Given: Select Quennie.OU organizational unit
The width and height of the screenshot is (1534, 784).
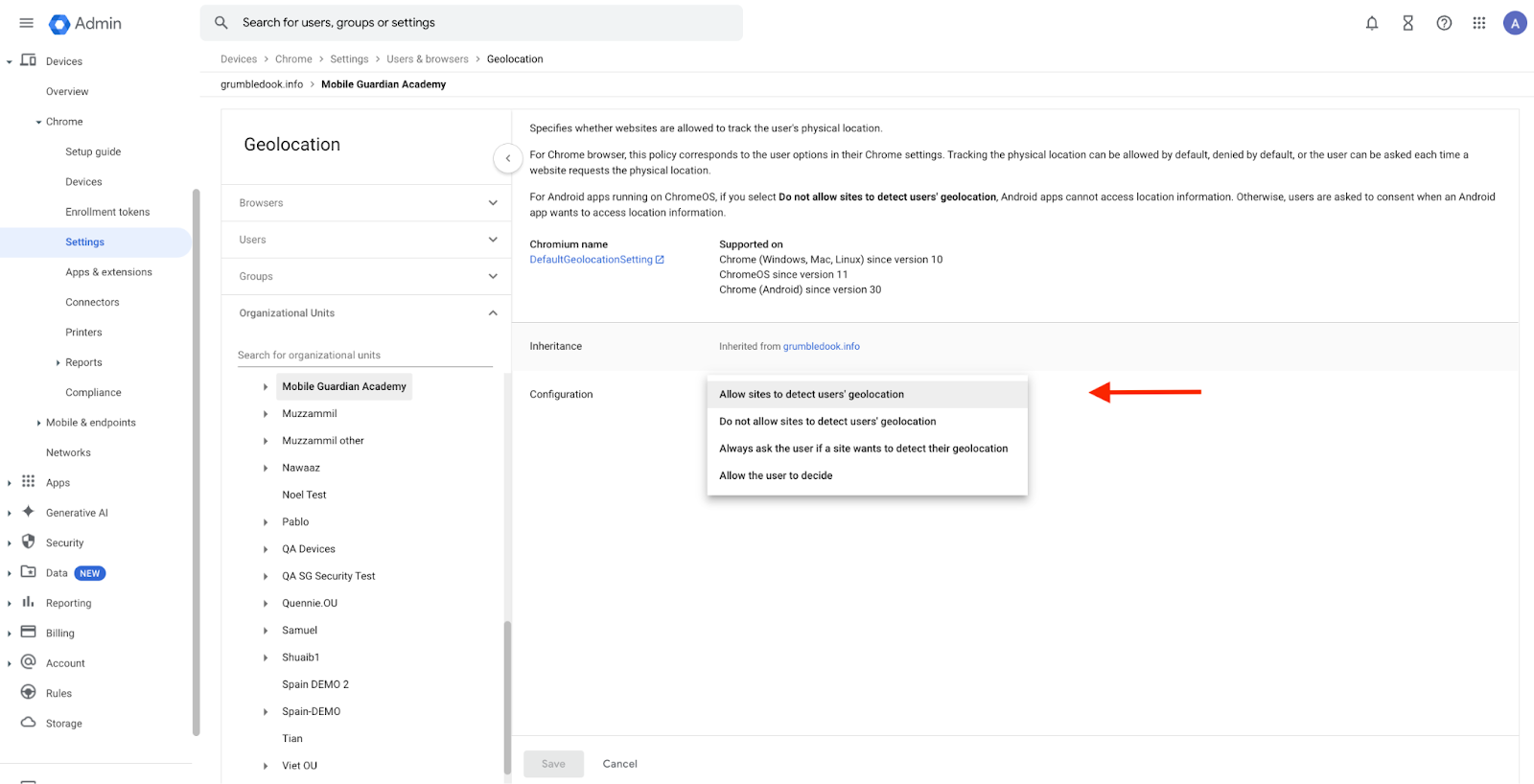Looking at the screenshot, I should (310, 604).
